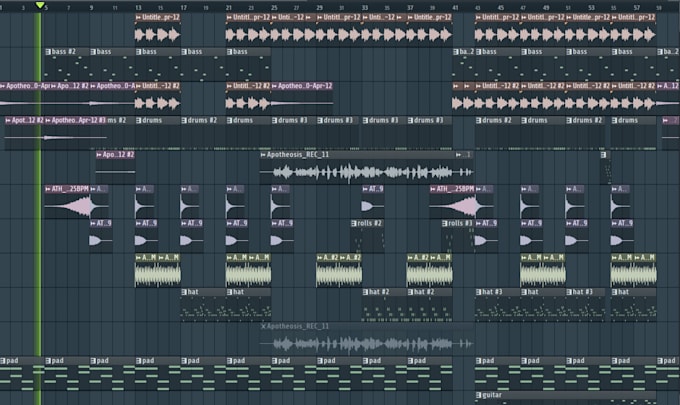Click the green playhead position marker

(39, 5)
